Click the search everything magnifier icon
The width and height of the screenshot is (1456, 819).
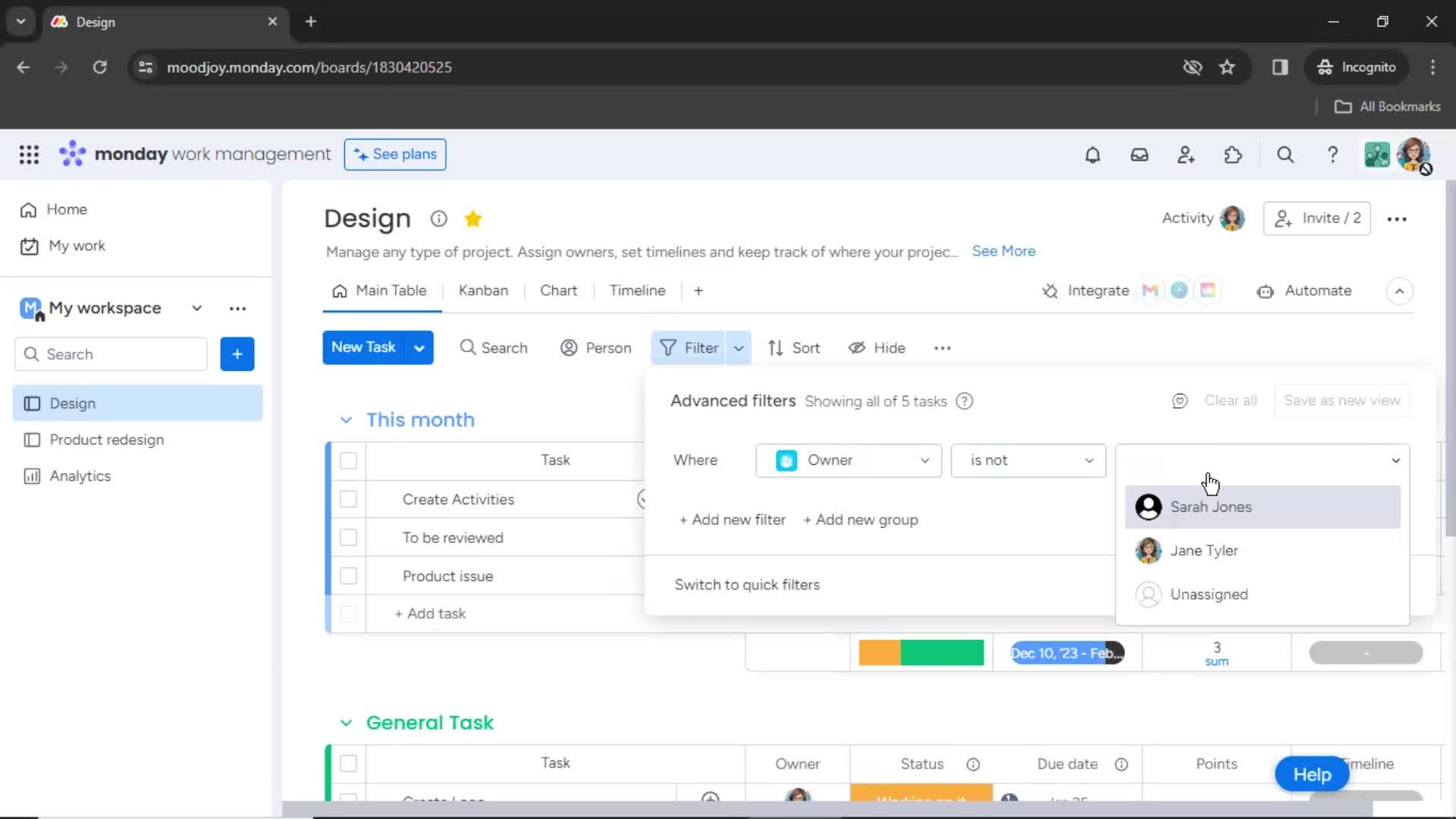click(x=1285, y=155)
